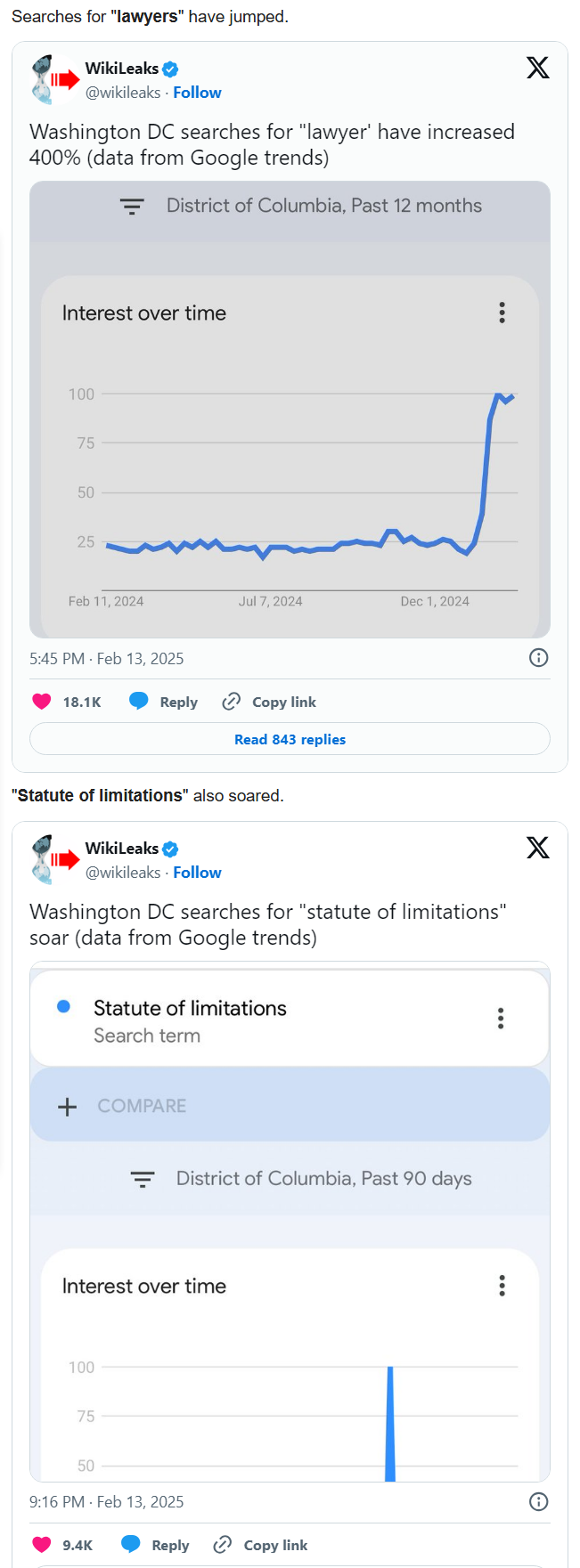Screen dimensions: 580x1568
Task: Open info icon beside 5:45 PM timestamp
Action: click(539, 658)
